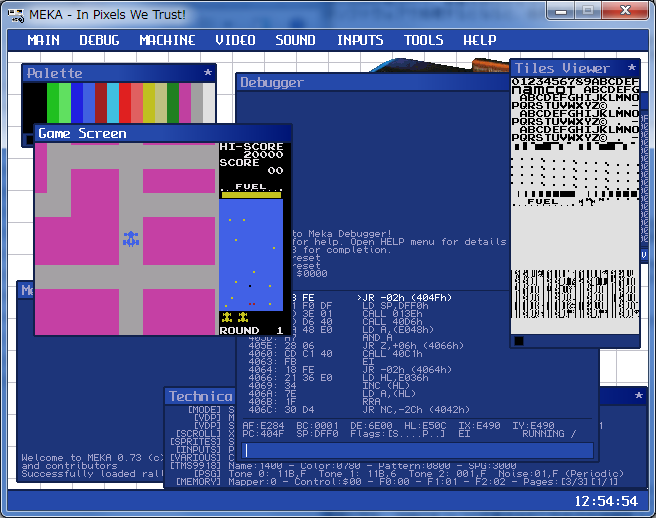656x518 pixels.
Task: Open the TOOLS menu
Action: click(x=423, y=40)
